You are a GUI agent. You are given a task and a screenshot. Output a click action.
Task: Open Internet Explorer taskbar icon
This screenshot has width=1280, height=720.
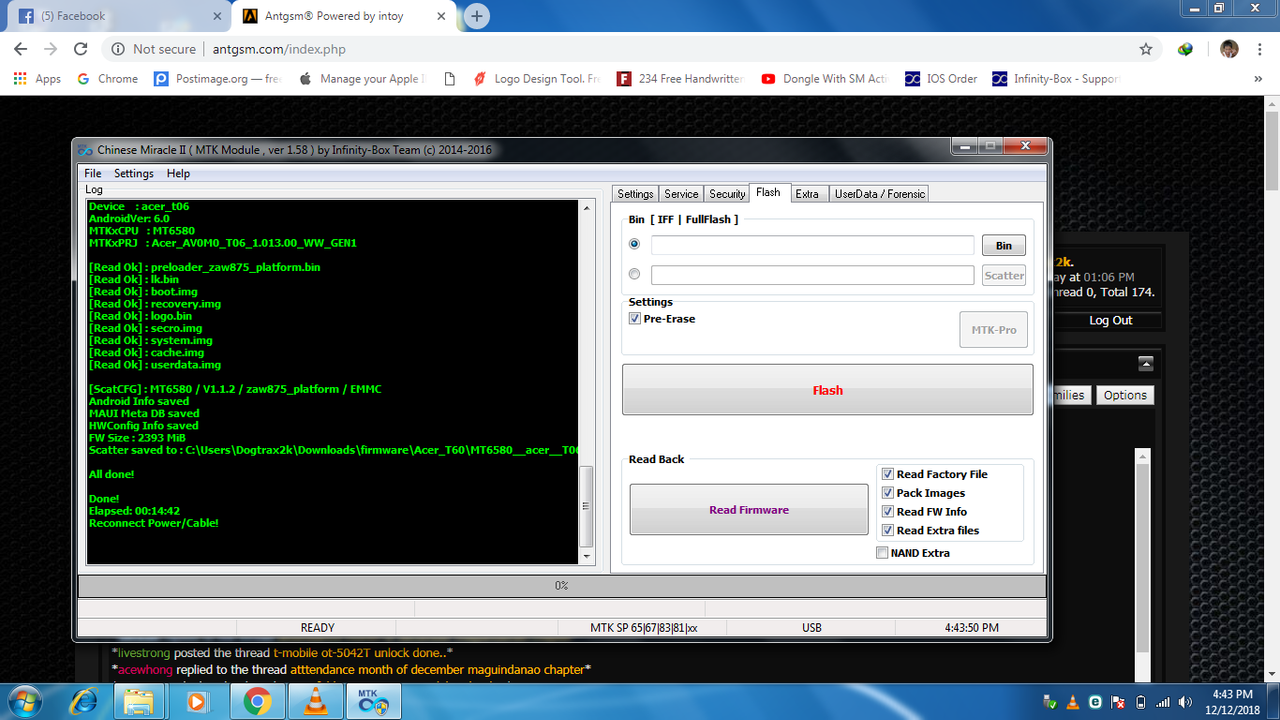pos(84,702)
